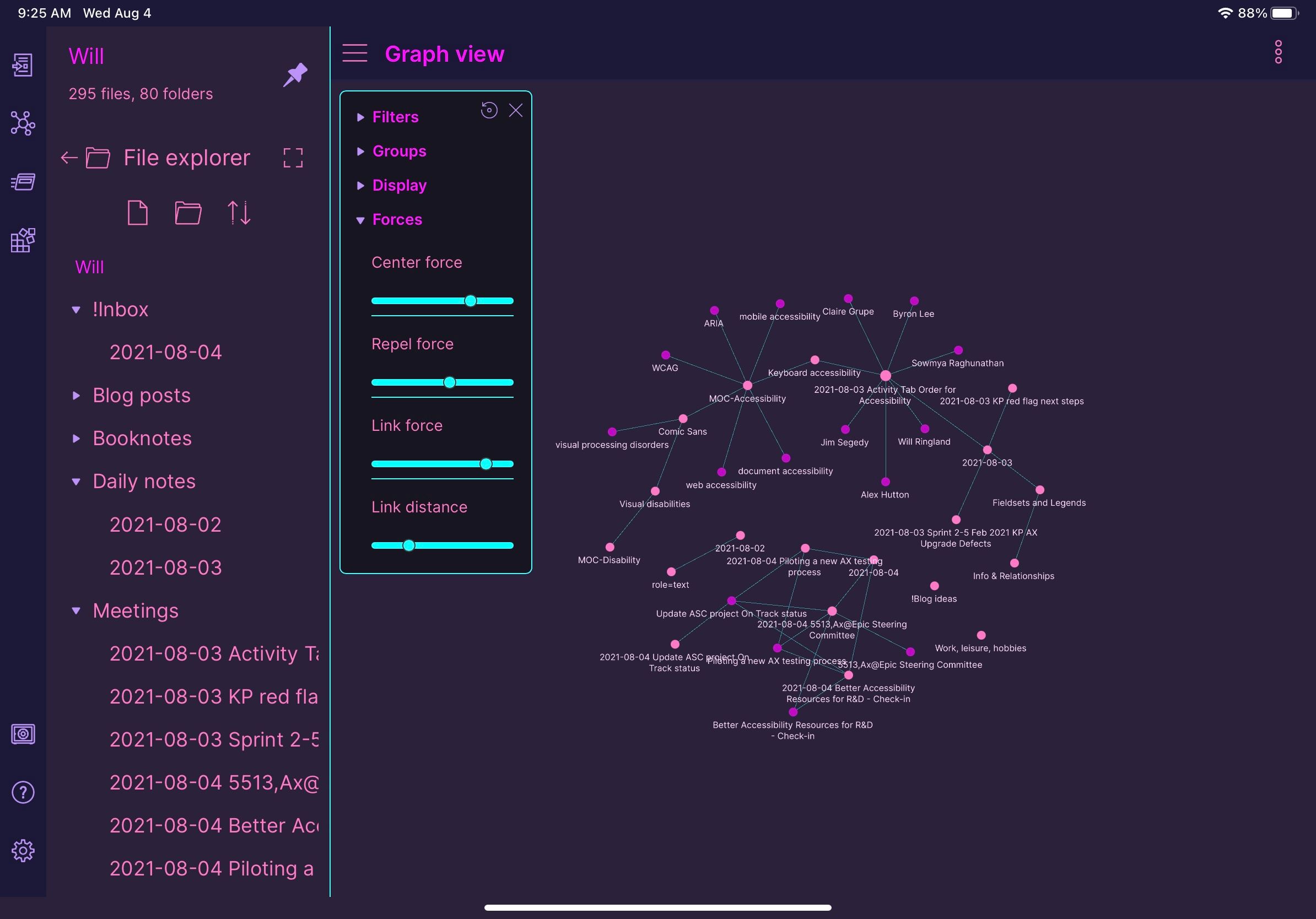1316x919 pixels.
Task: Expand the sidebar using the fullscreen icon
Action: (x=293, y=158)
